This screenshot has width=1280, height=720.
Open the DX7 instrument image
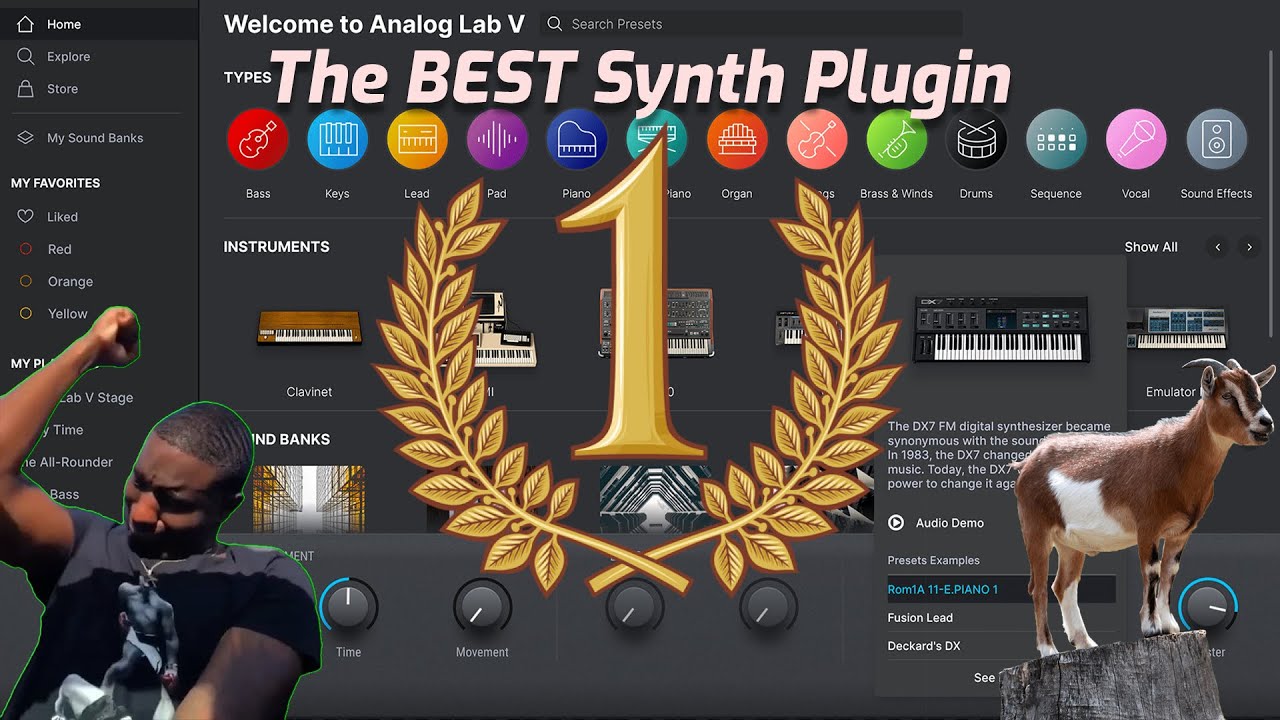tap(1001, 329)
